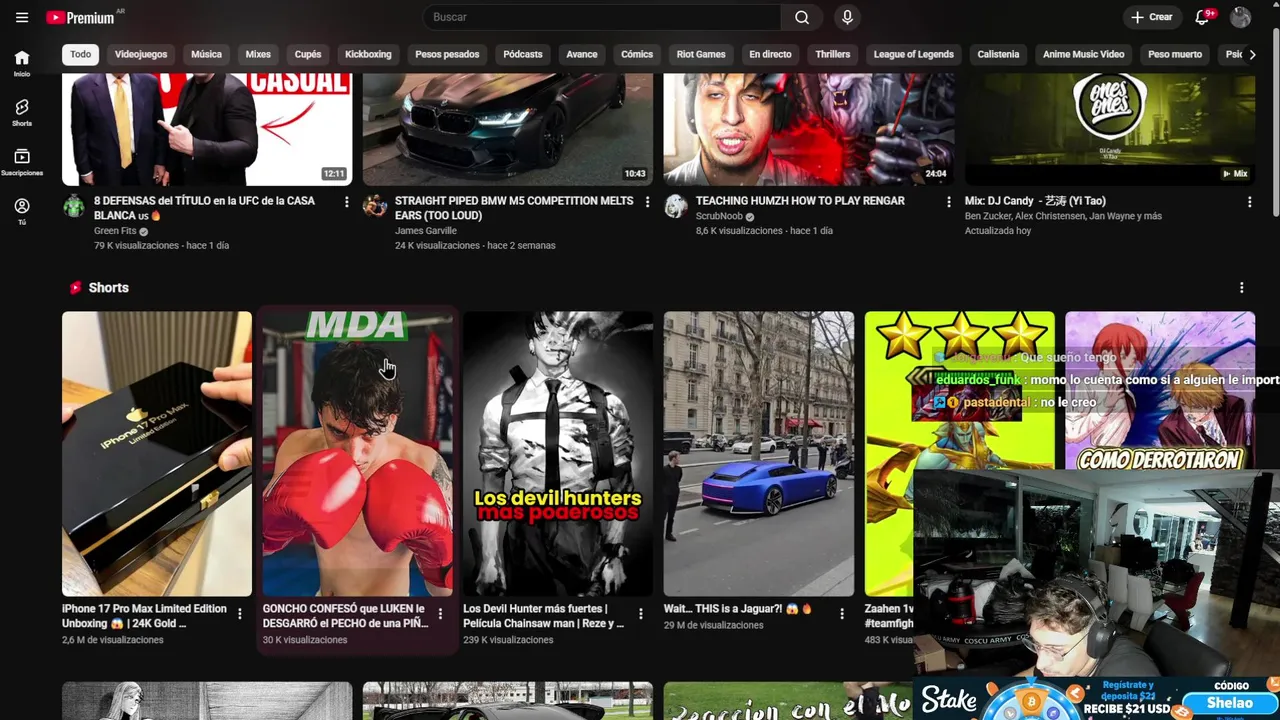Click the search magnifier button

[802, 17]
